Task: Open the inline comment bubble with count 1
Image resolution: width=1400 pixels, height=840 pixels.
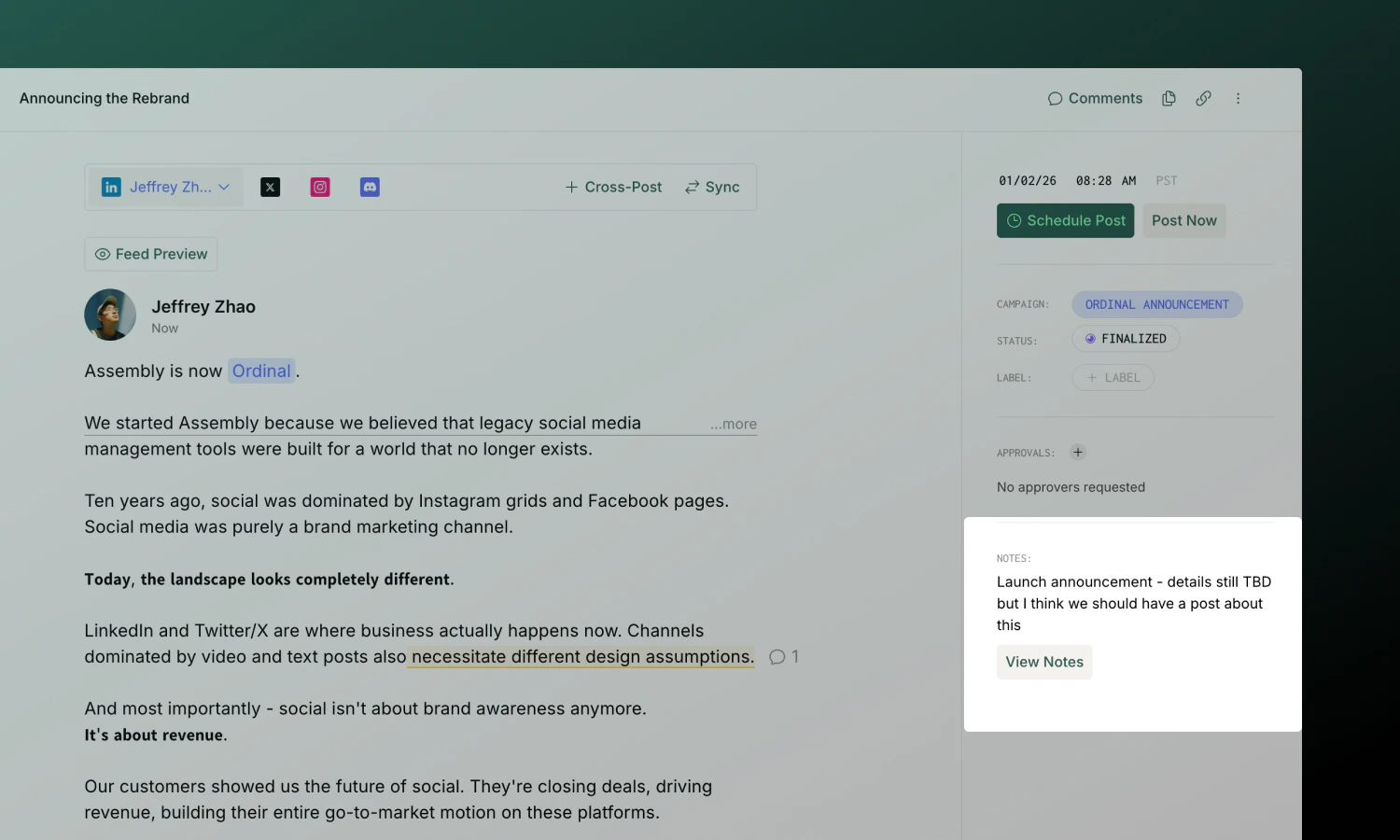Action: (x=784, y=657)
